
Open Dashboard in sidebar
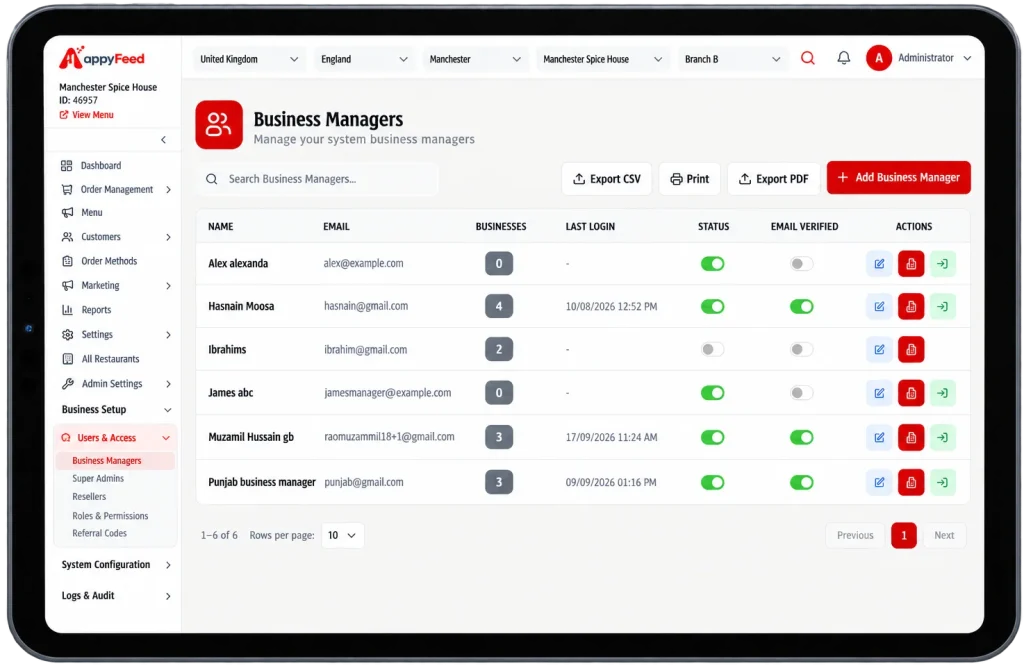[x=101, y=166]
